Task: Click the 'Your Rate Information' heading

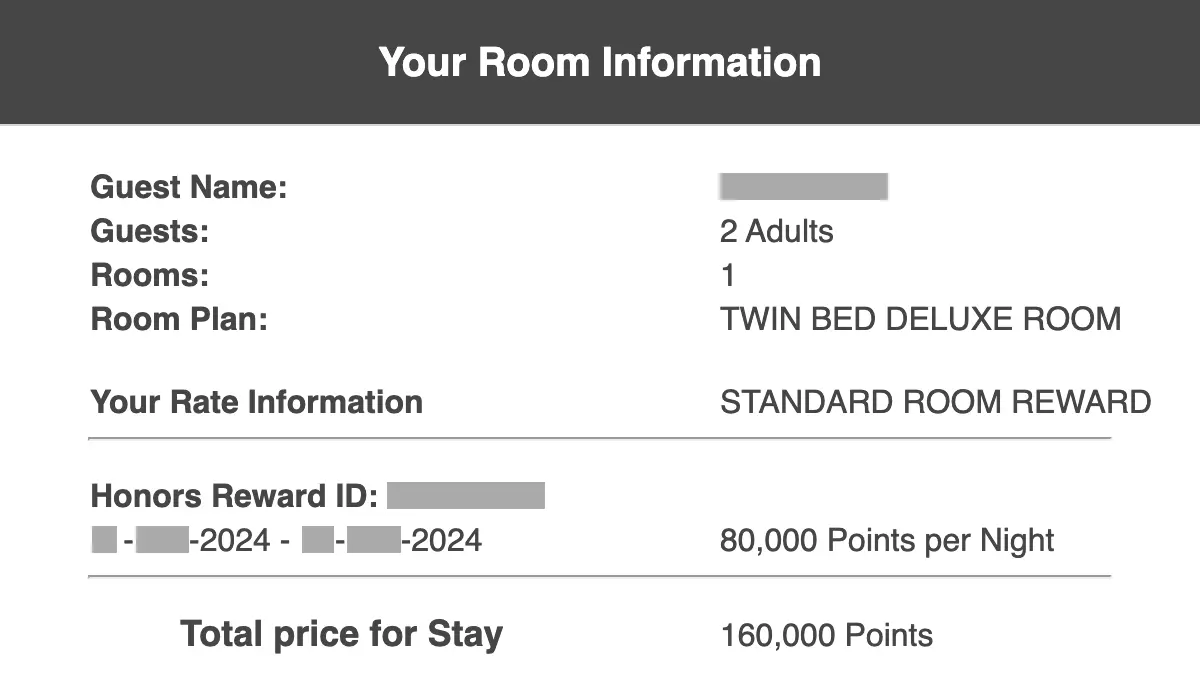Action: (x=257, y=402)
